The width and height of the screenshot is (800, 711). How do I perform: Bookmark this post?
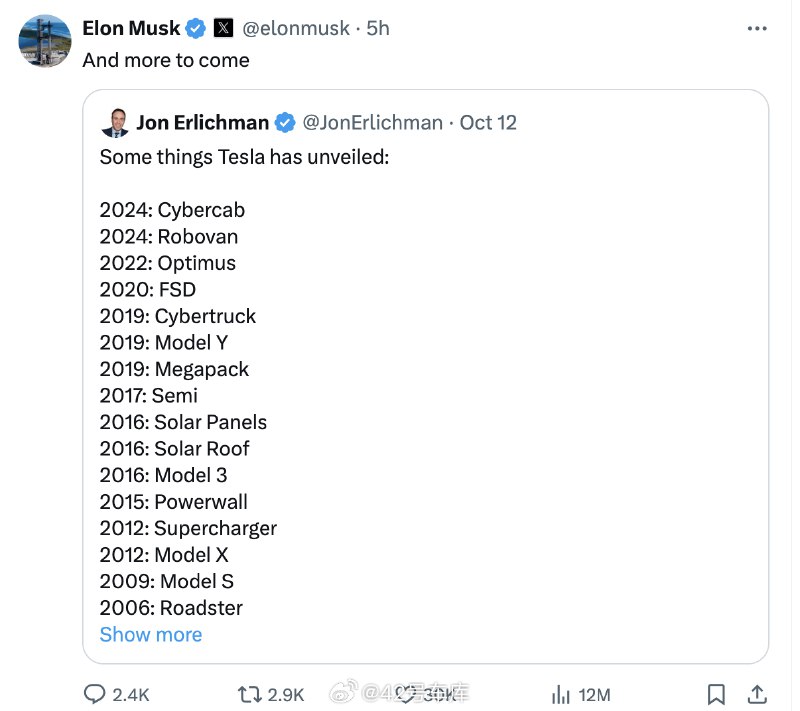(716, 694)
